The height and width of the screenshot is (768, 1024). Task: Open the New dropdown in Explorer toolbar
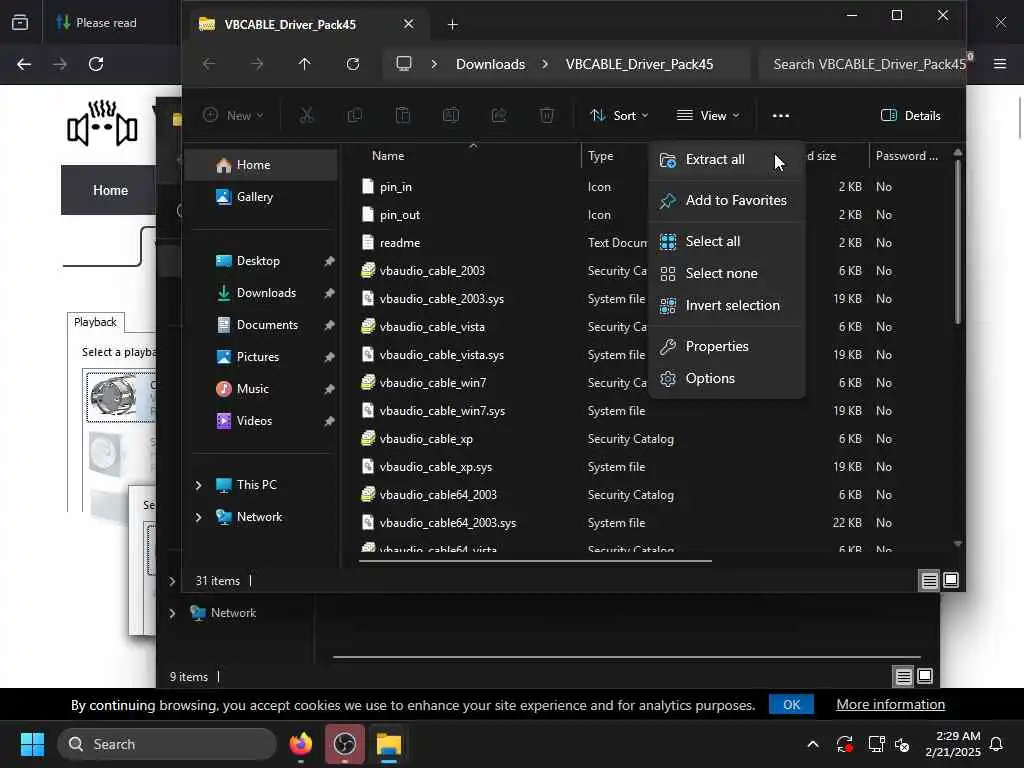[x=233, y=116]
